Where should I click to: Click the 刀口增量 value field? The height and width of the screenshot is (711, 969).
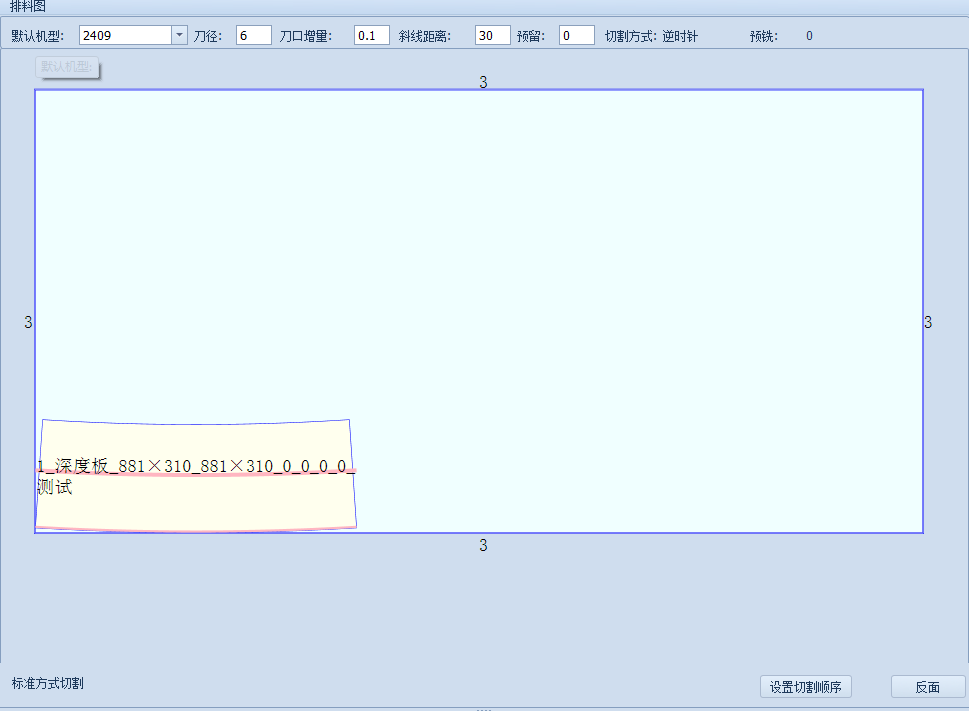(x=371, y=35)
